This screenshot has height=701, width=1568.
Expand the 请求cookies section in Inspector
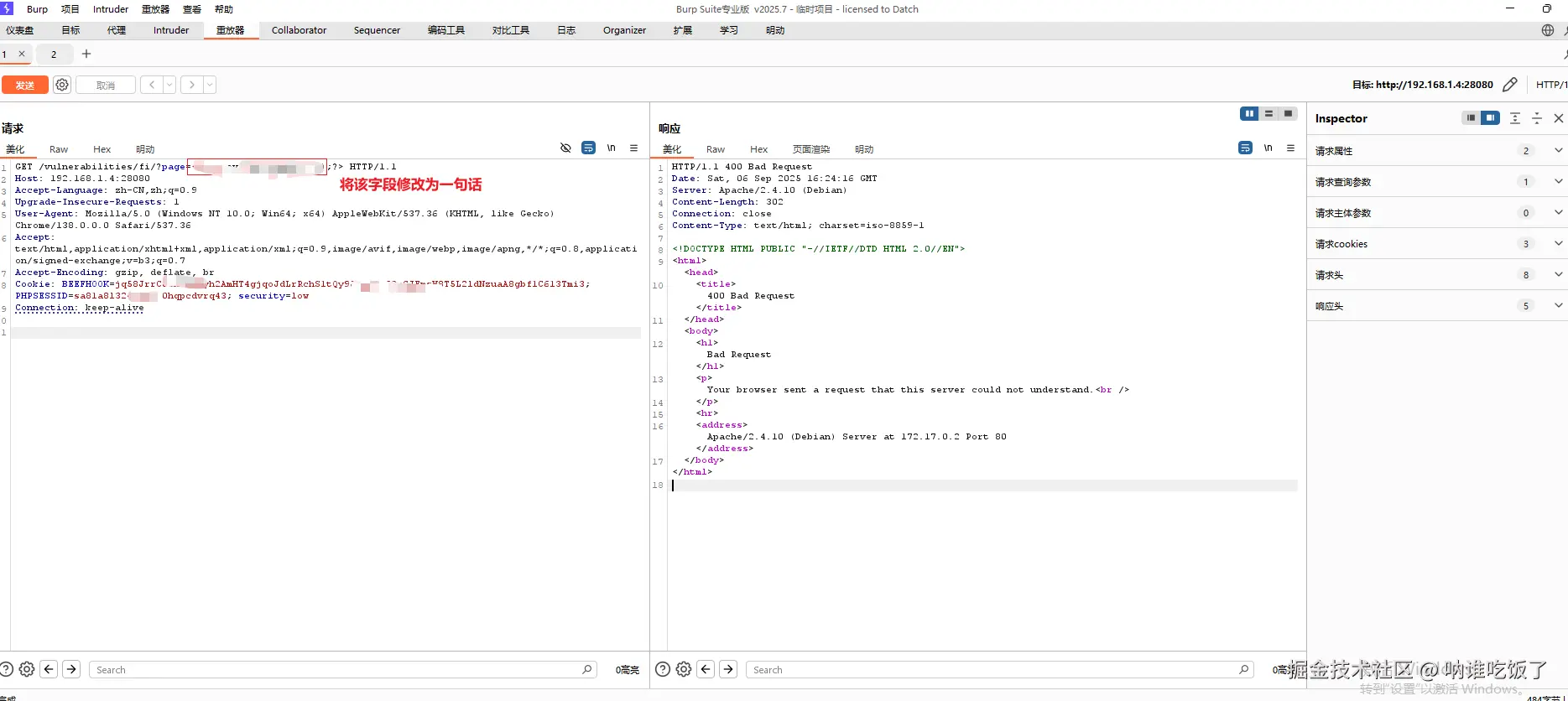point(1558,244)
